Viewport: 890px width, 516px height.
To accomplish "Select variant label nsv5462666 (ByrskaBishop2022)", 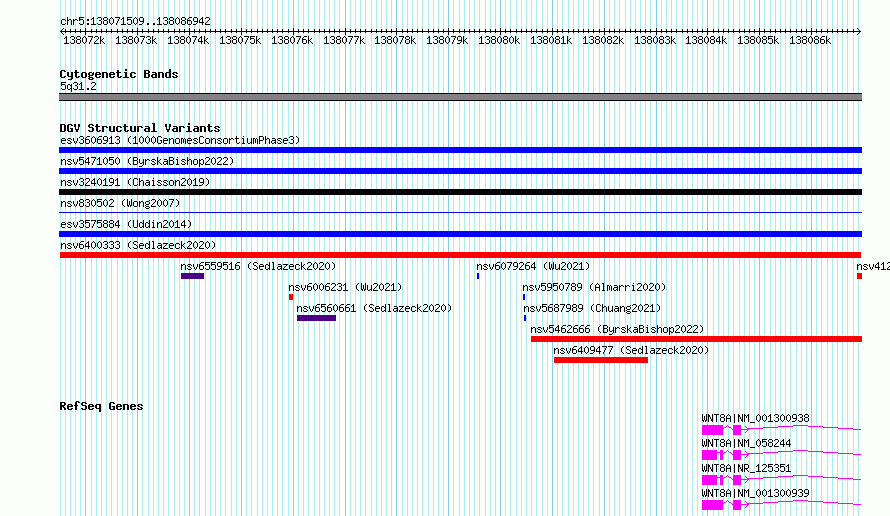I will pos(617,329).
